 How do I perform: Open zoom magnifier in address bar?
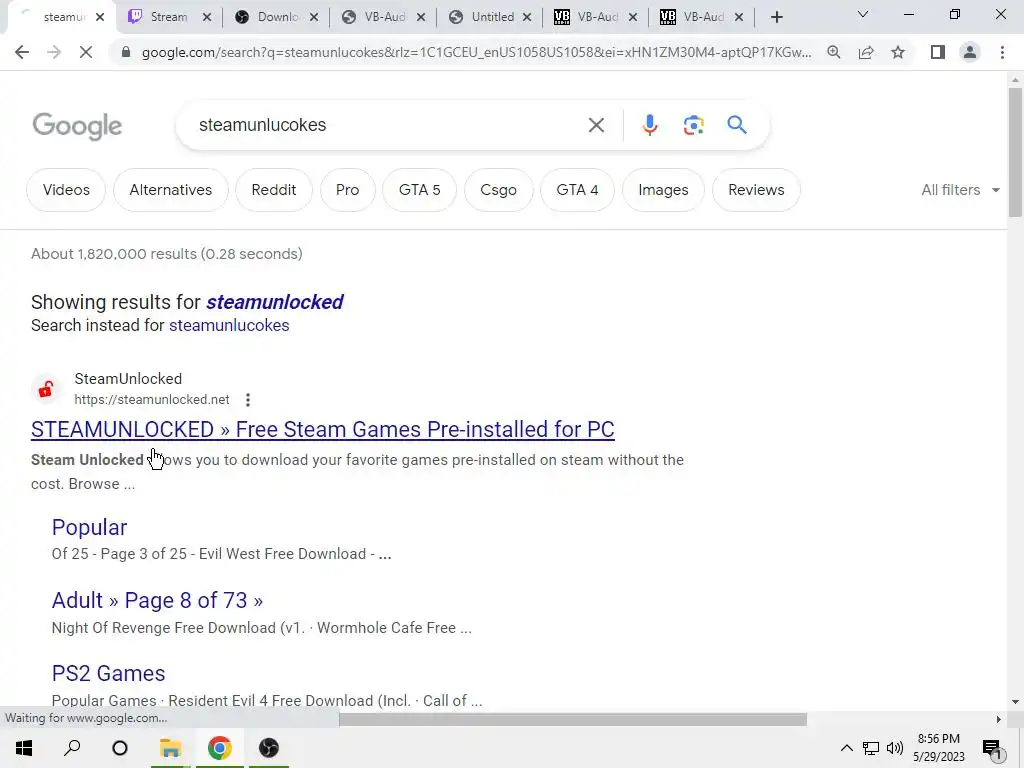834,52
